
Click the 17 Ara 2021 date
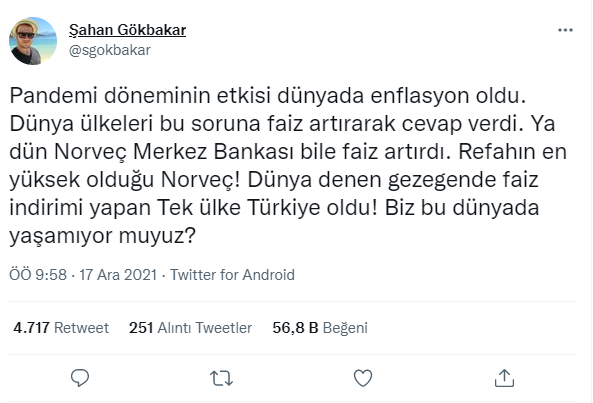point(118,274)
